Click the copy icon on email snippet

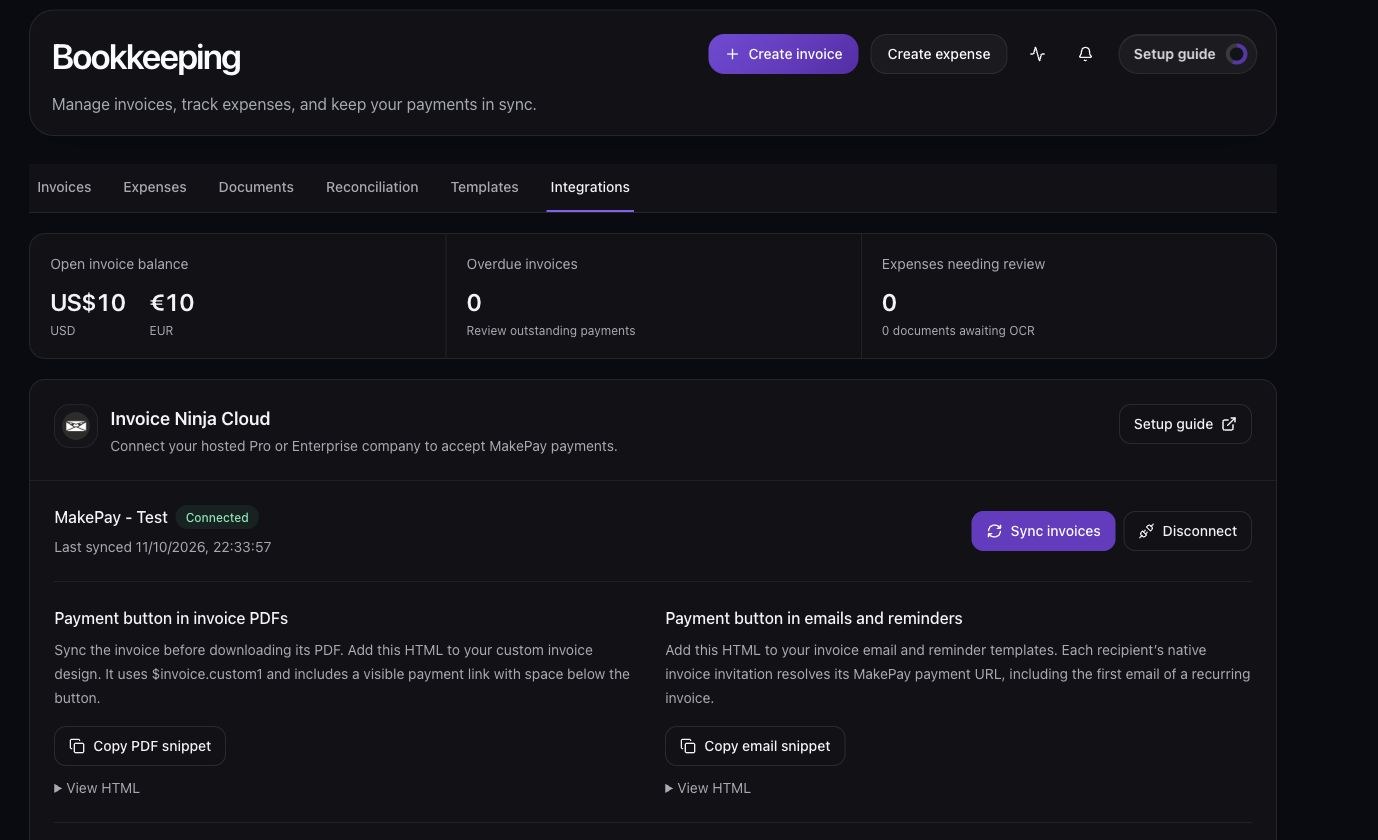(688, 746)
